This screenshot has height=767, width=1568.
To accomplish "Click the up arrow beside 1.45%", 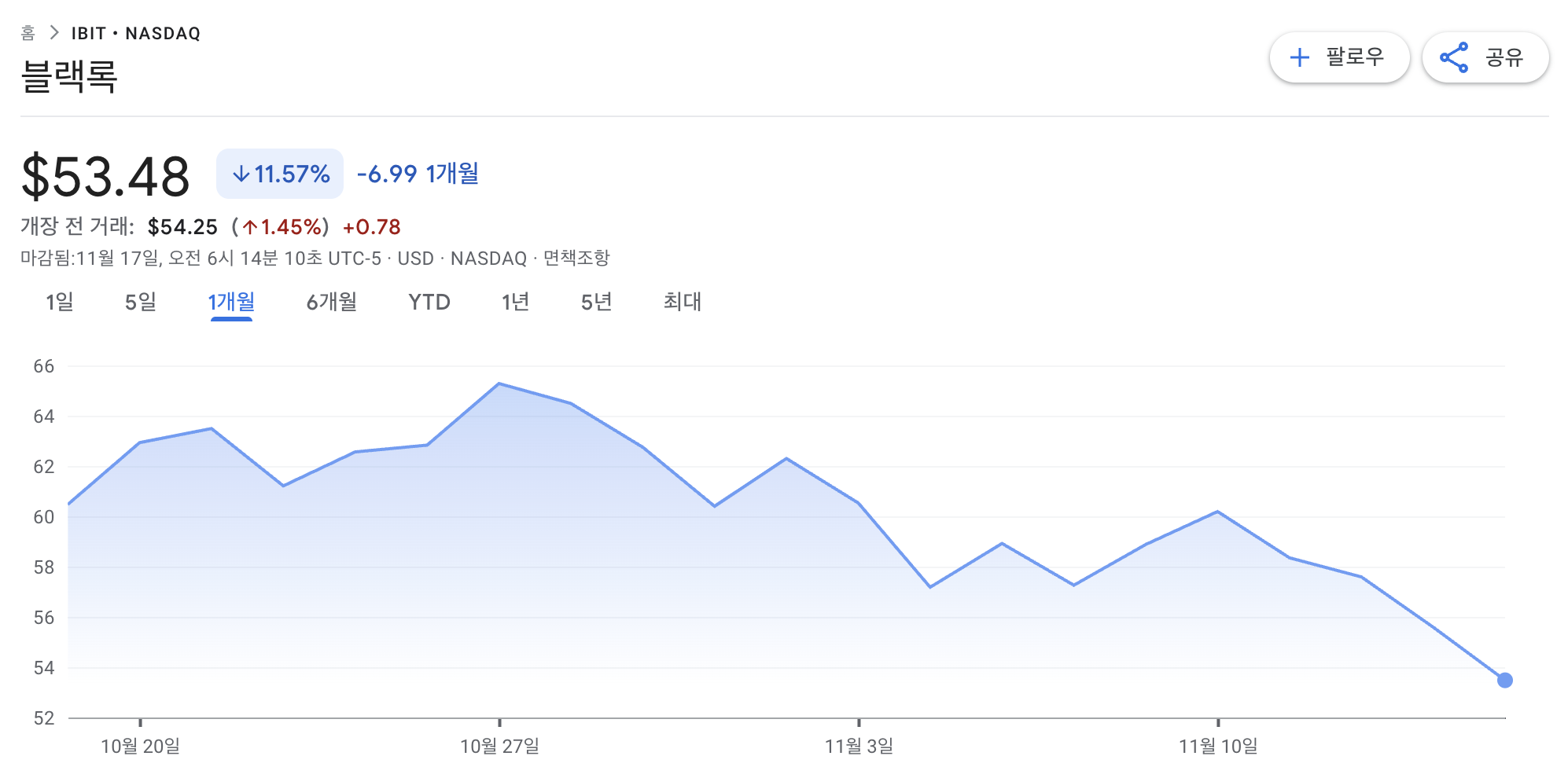I will [249, 227].
